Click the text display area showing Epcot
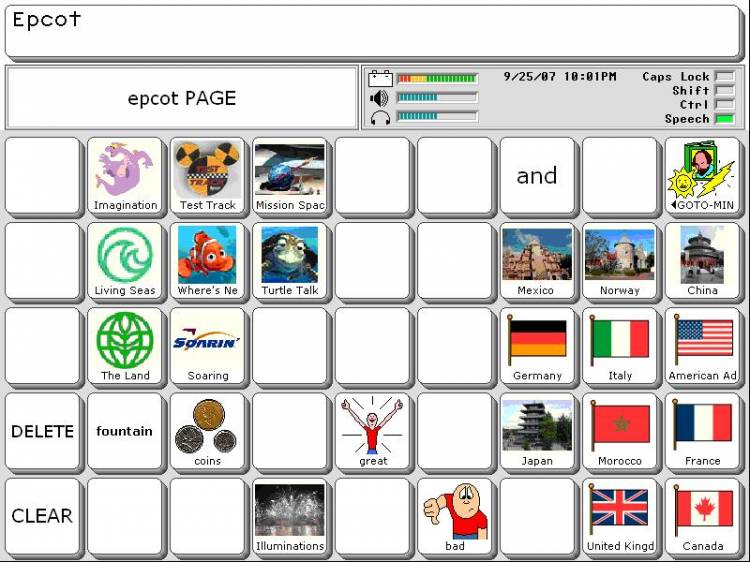The width and height of the screenshot is (750, 562). click(373, 33)
